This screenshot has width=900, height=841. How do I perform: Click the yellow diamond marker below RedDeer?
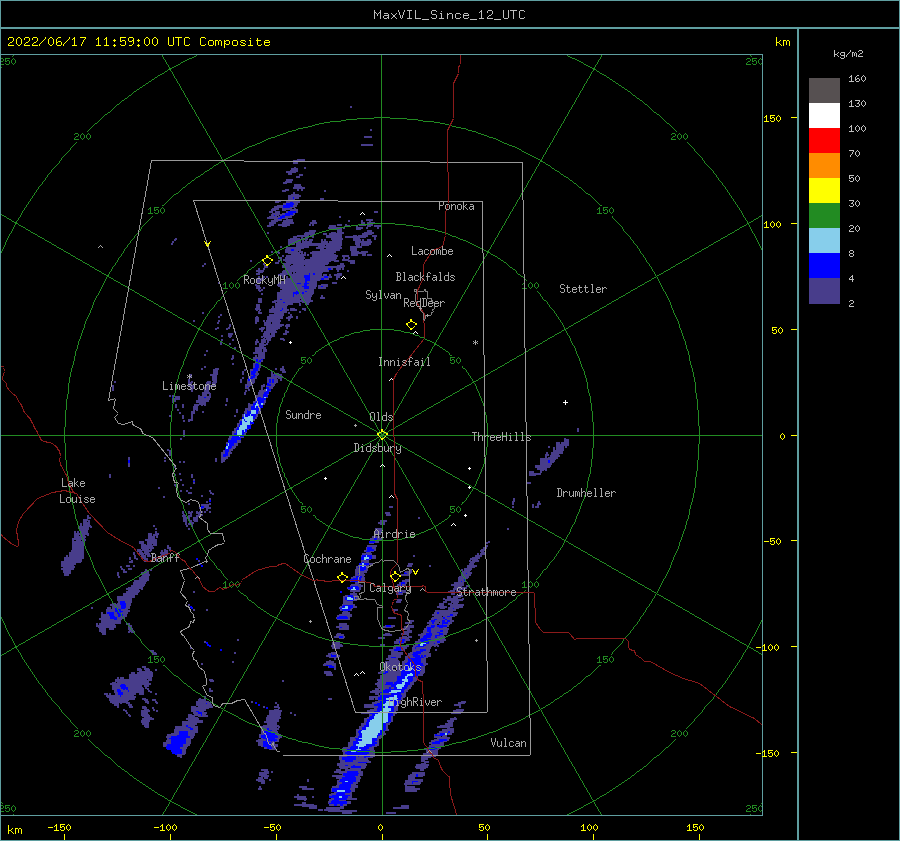[412, 325]
